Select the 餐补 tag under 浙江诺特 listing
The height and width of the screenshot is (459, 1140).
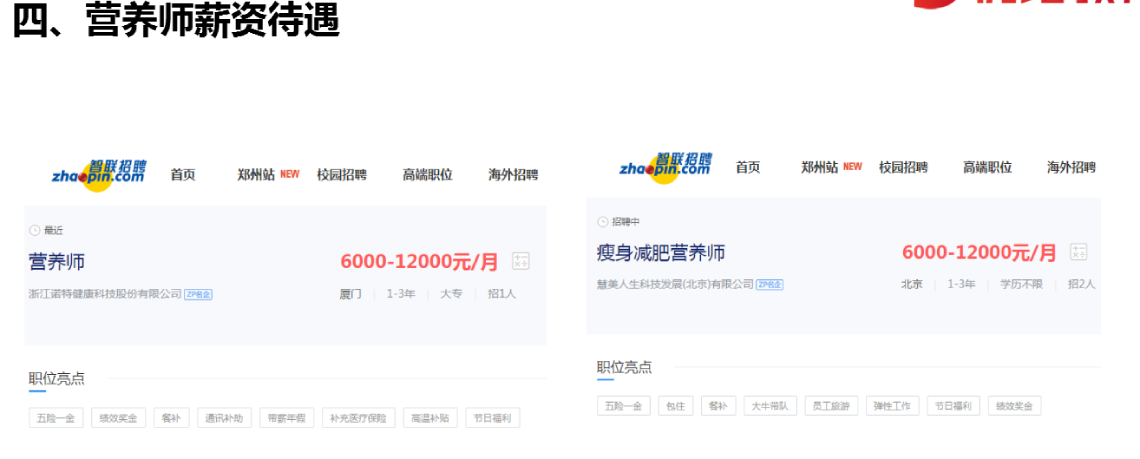point(172,418)
